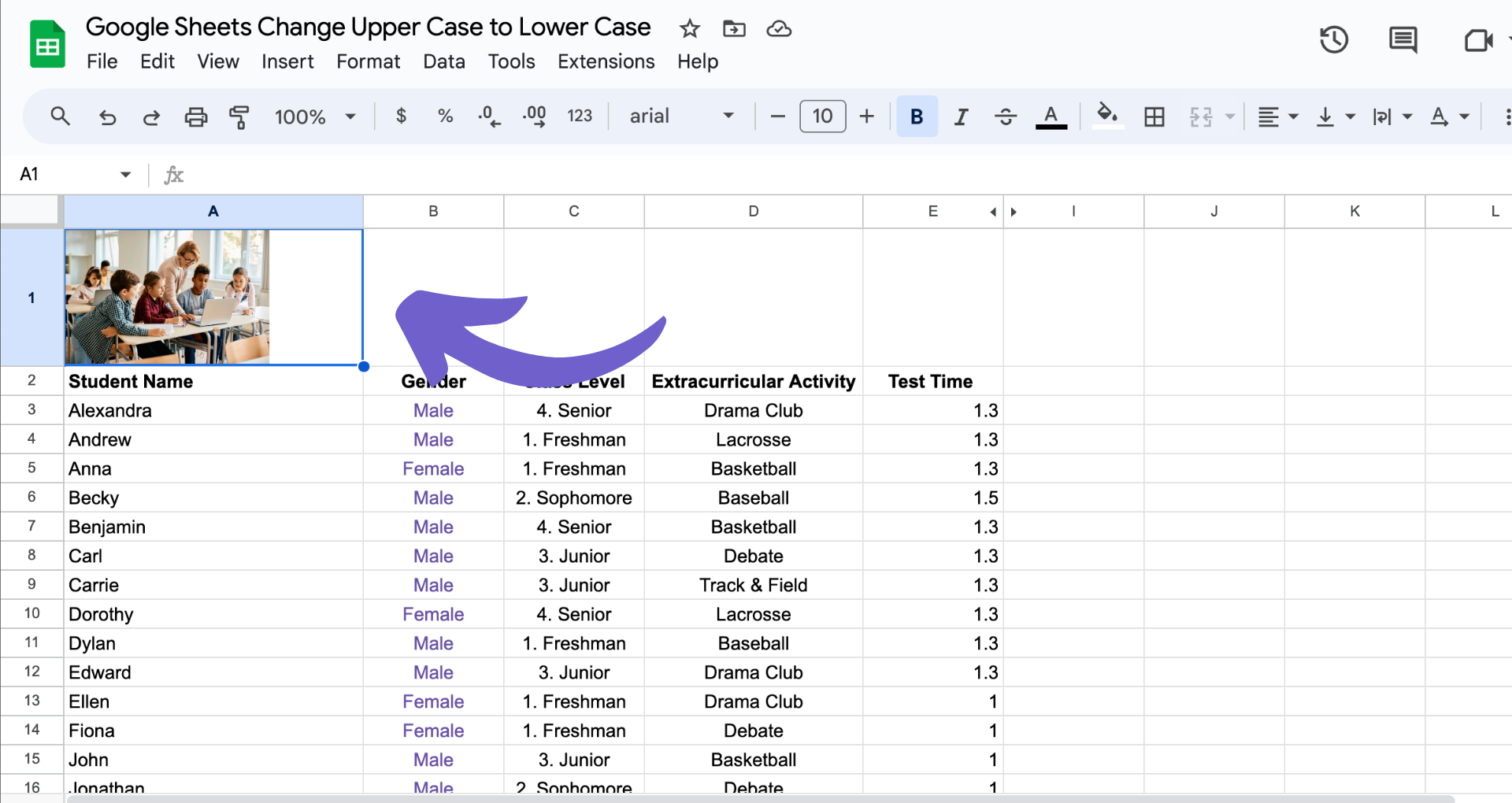Redo the last action
The image size is (1512, 803).
click(151, 117)
